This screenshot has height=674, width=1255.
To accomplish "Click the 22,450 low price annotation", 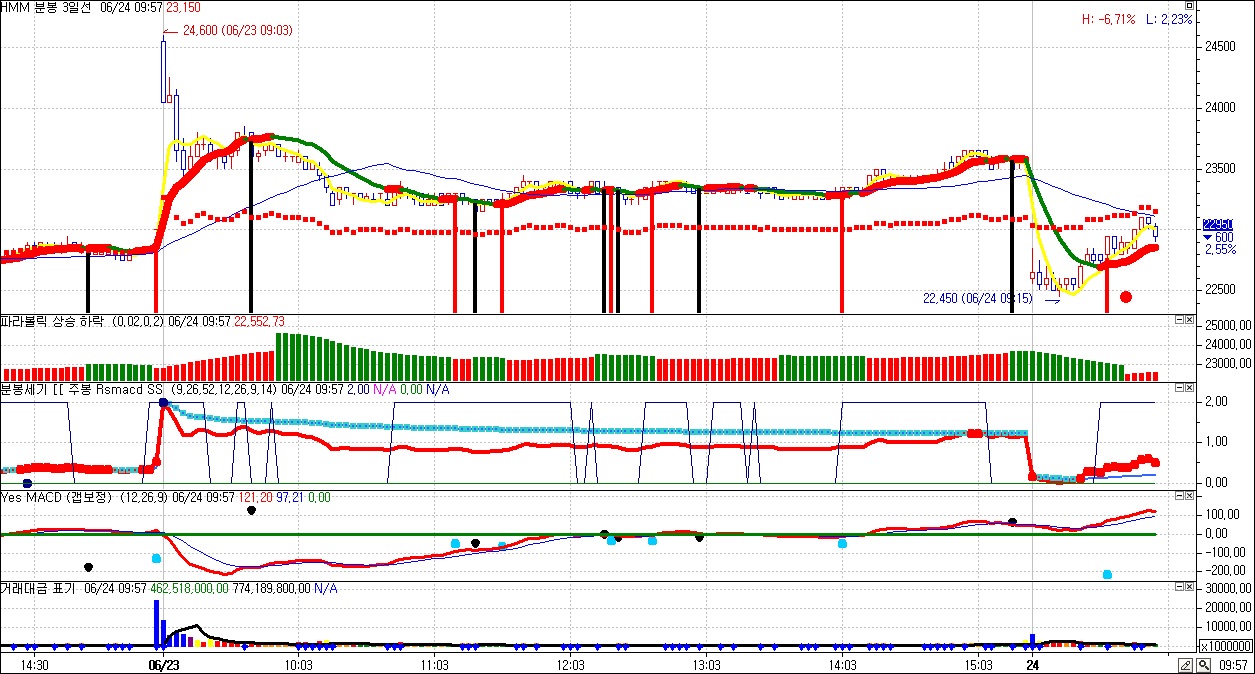I will 977,297.
